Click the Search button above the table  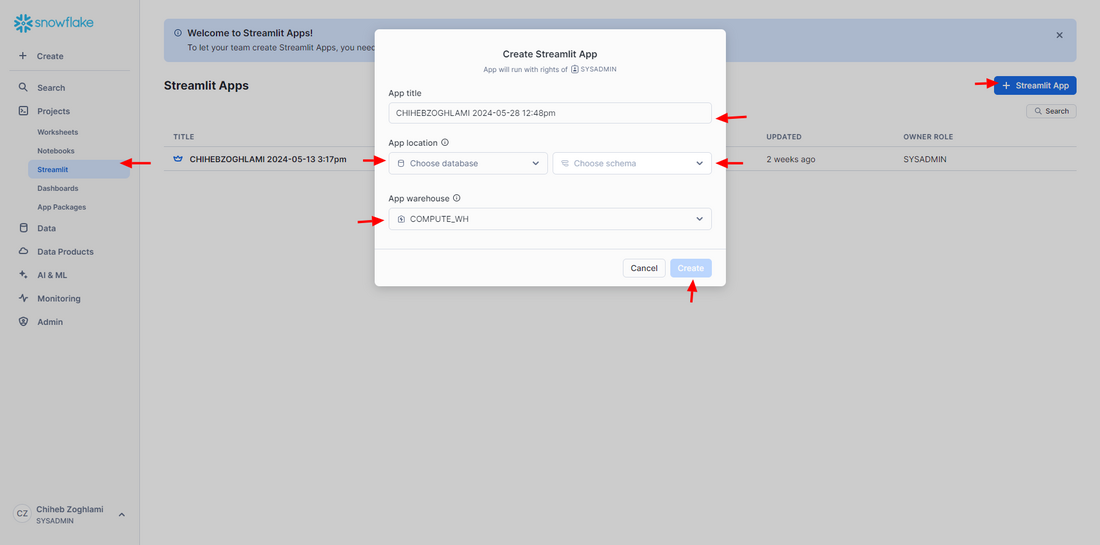(x=1051, y=111)
